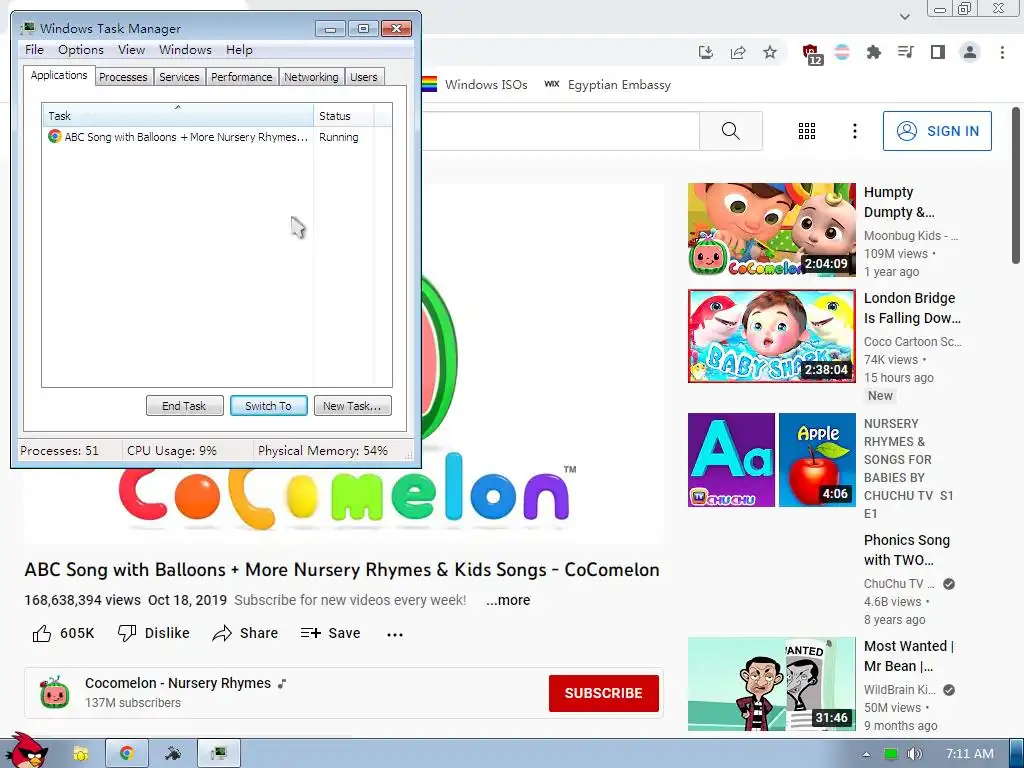Screen dimensions: 1024x768
Task: Switch to the Networking tab
Action: tap(311, 77)
